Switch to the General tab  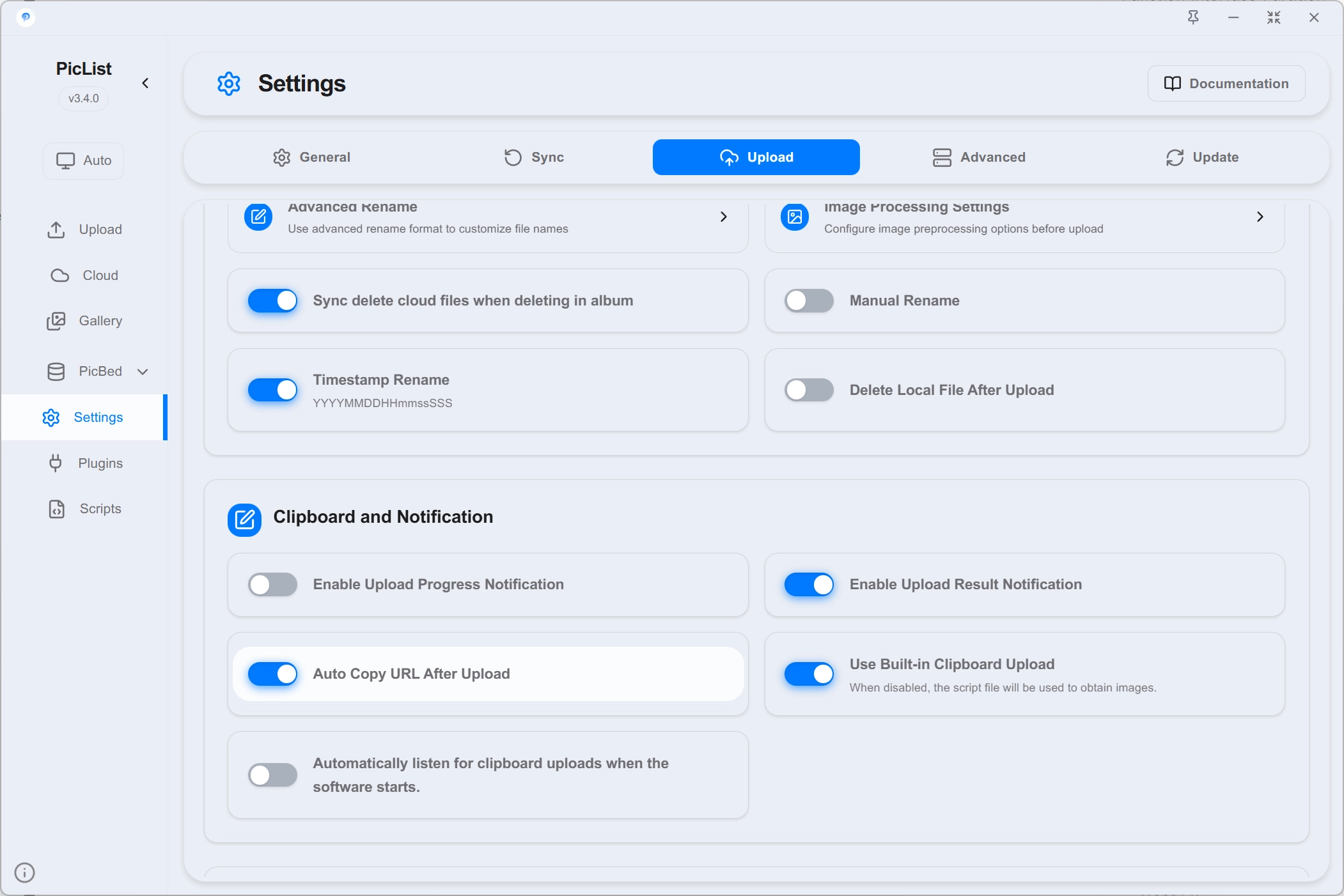click(311, 157)
